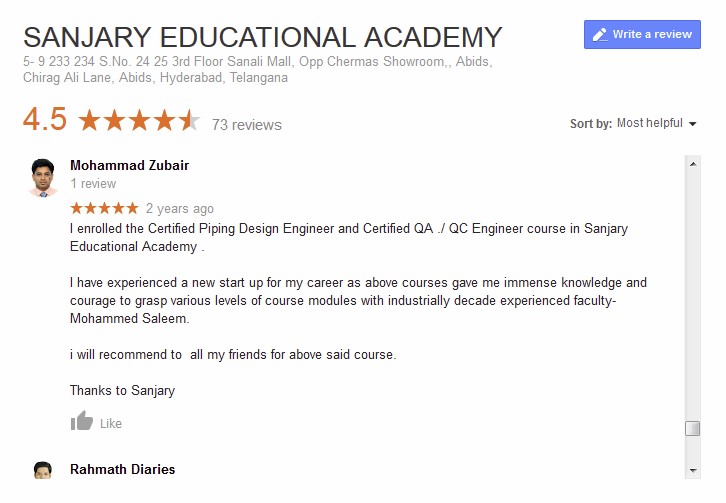726x503 pixels.
Task: Click the '1 review' count under Mohammad Zubair
Action: [93, 184]
